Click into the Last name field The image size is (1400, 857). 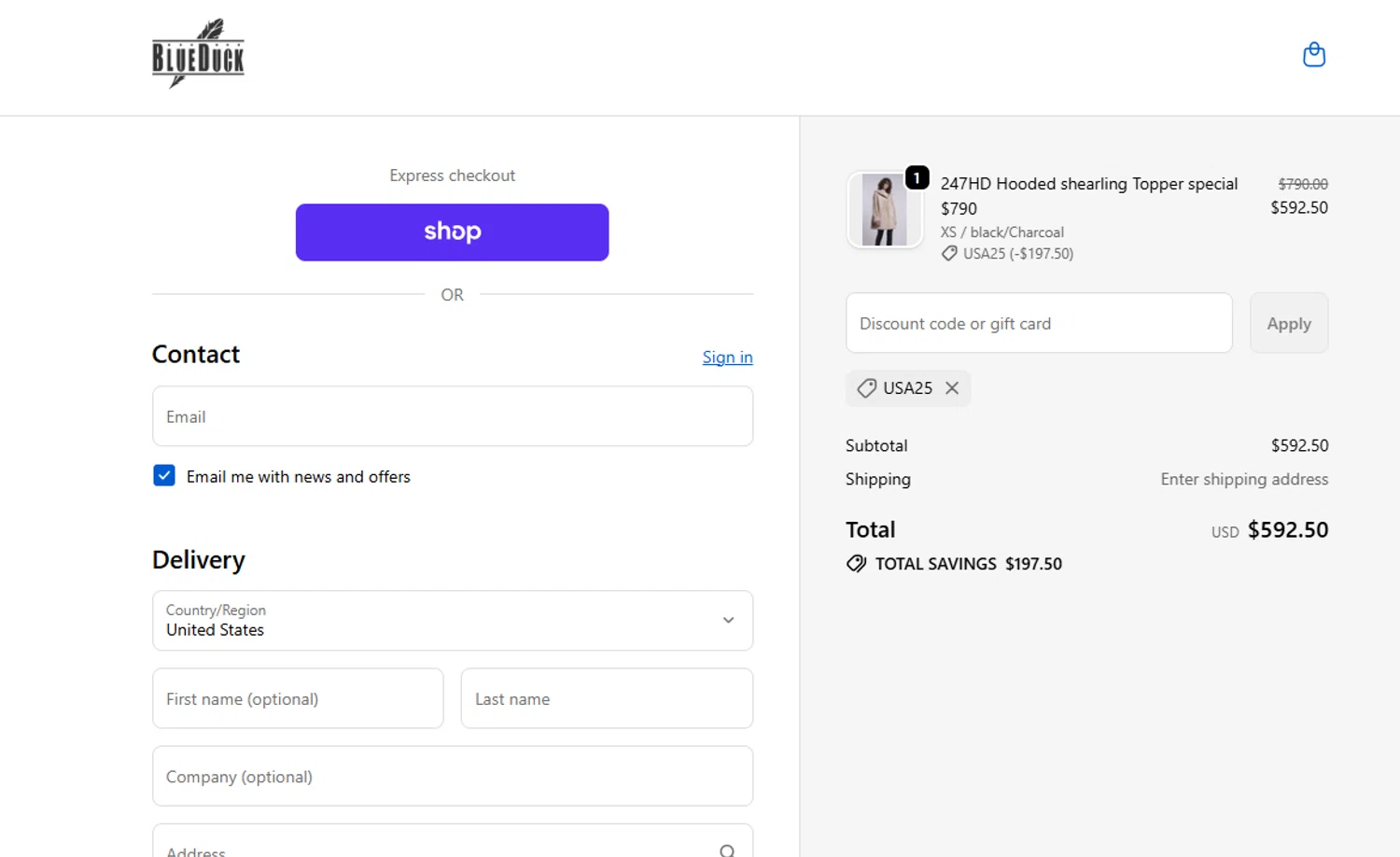click(607, 698)
